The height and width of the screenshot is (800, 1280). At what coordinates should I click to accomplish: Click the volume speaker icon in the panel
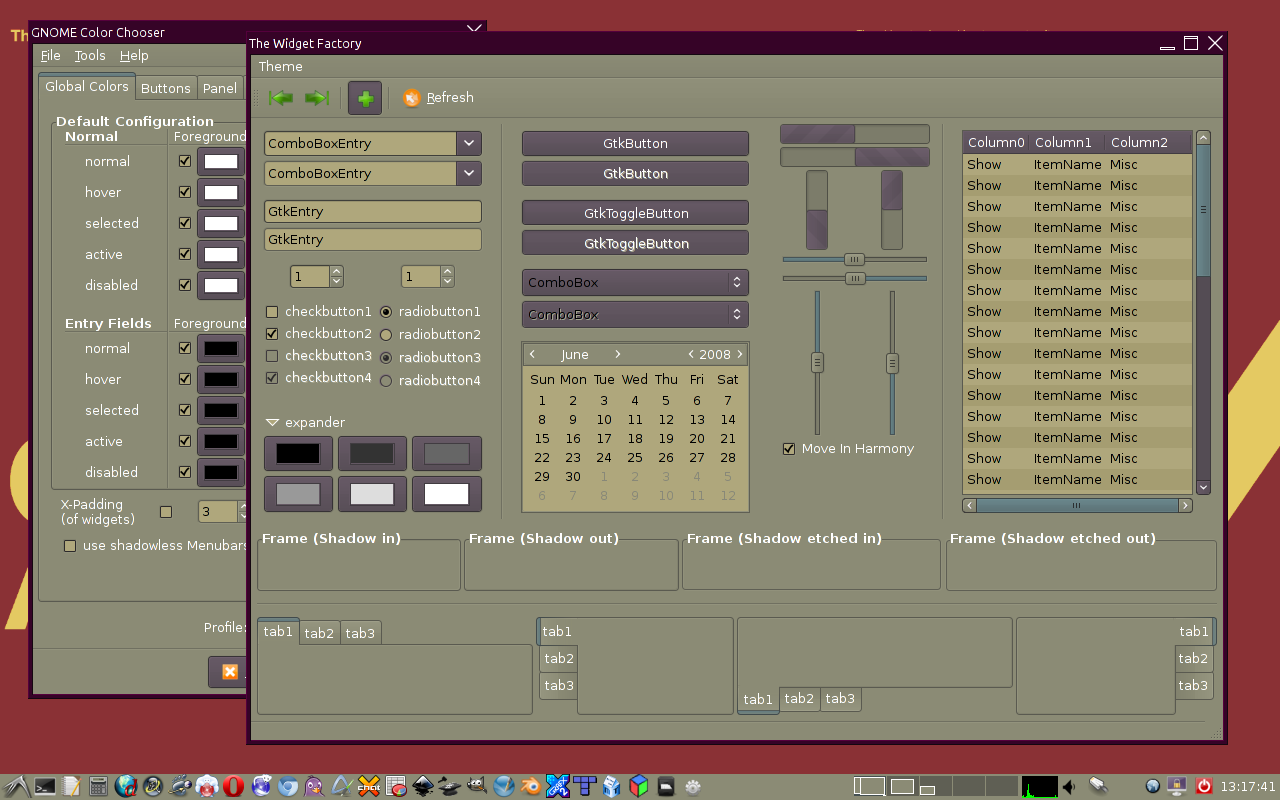[1069, 787]
